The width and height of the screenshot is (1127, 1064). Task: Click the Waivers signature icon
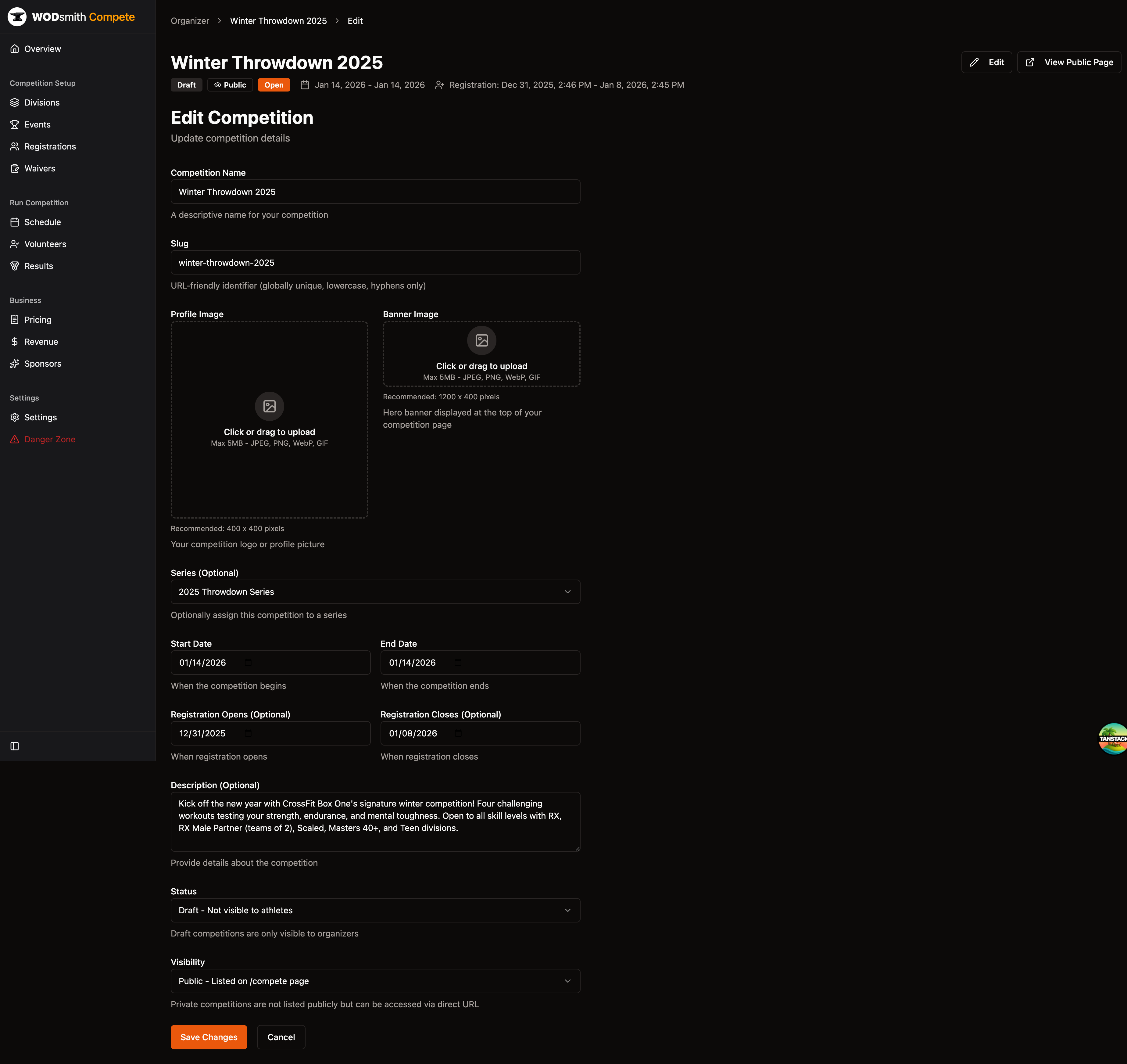pos(15,168)
